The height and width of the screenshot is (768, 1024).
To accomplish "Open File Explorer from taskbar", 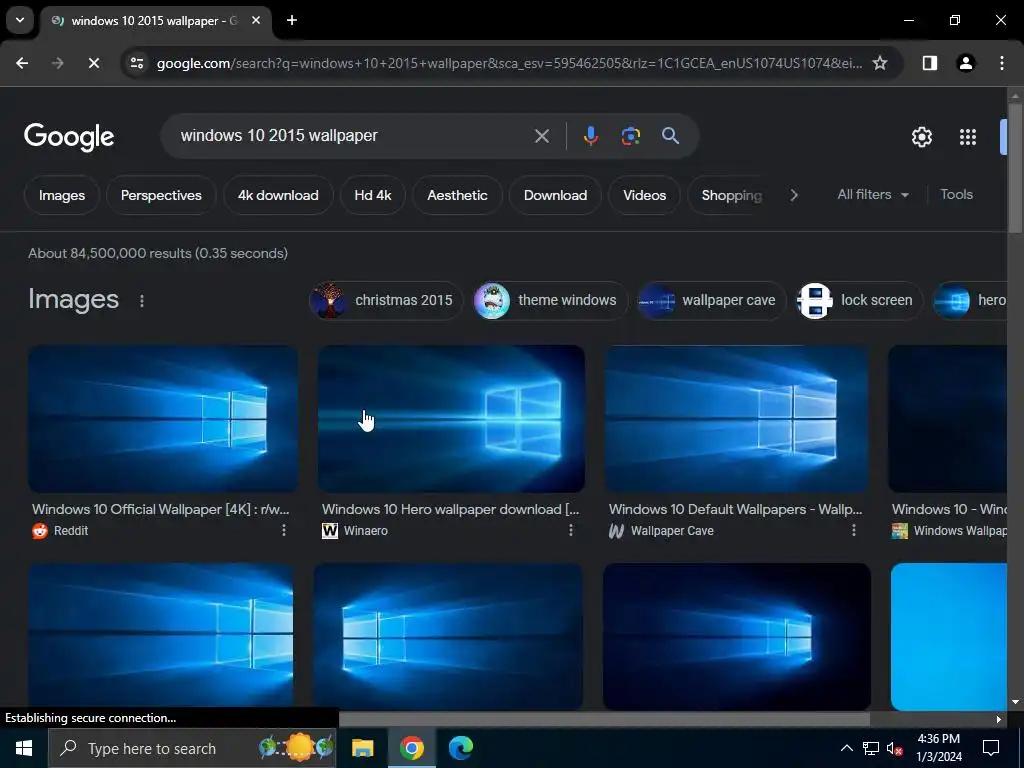I will tap(362, 748).
